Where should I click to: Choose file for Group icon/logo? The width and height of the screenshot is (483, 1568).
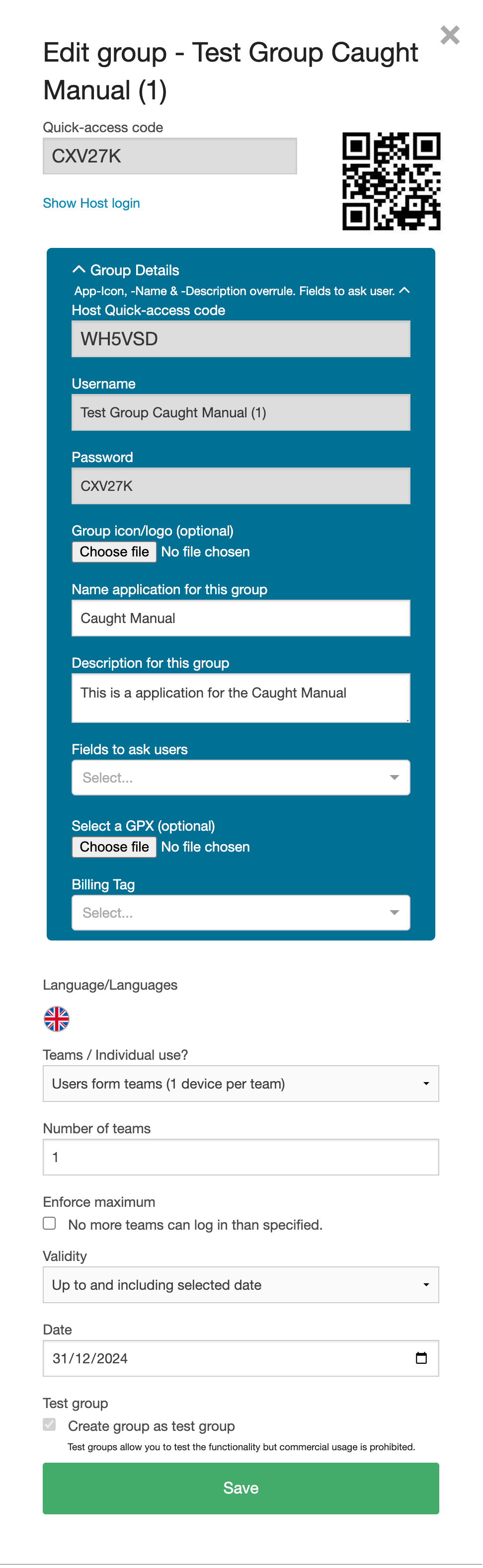coord(114,551)
